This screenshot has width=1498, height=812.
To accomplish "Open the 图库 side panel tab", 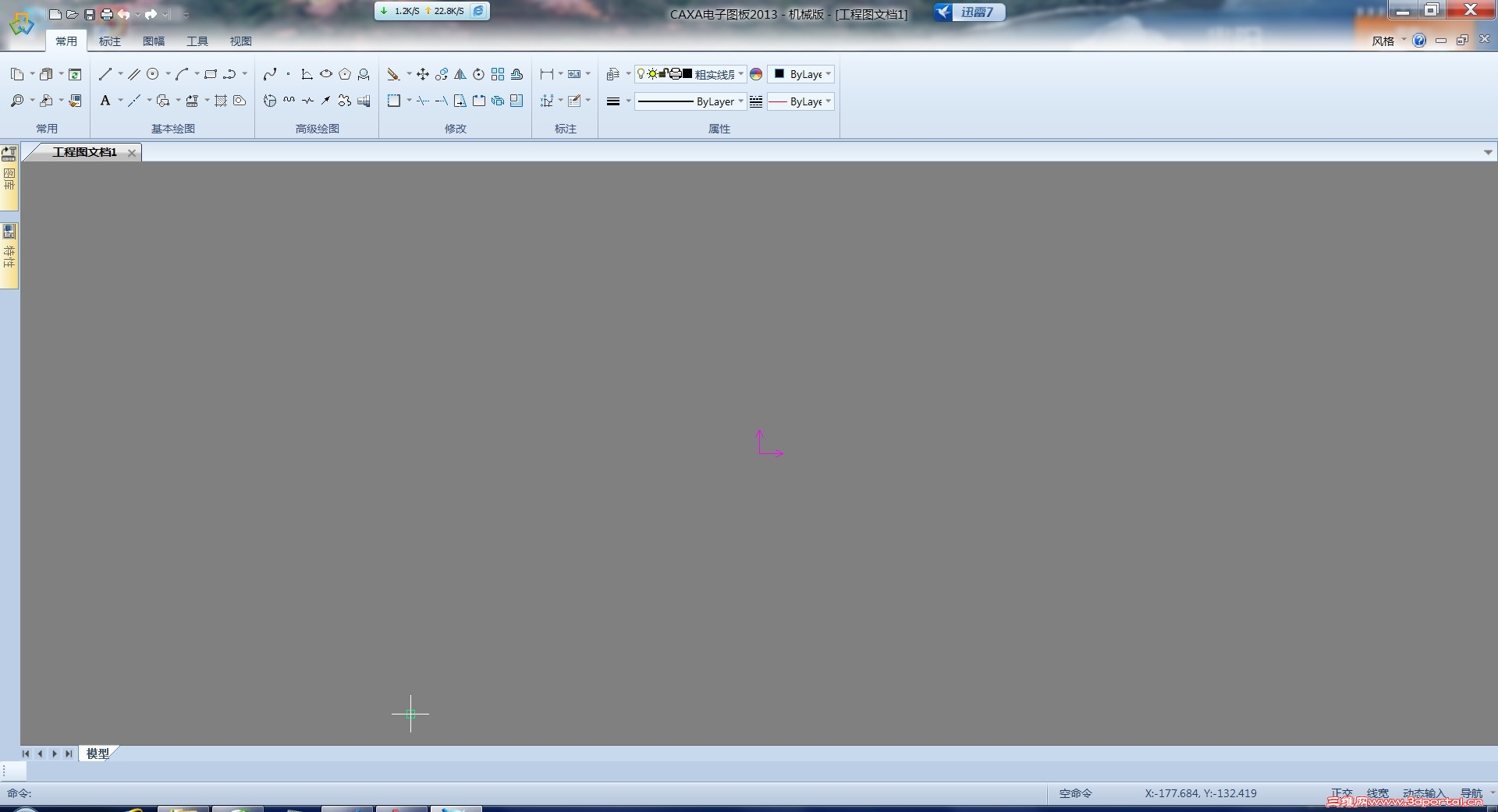I will tap(9, 177).
